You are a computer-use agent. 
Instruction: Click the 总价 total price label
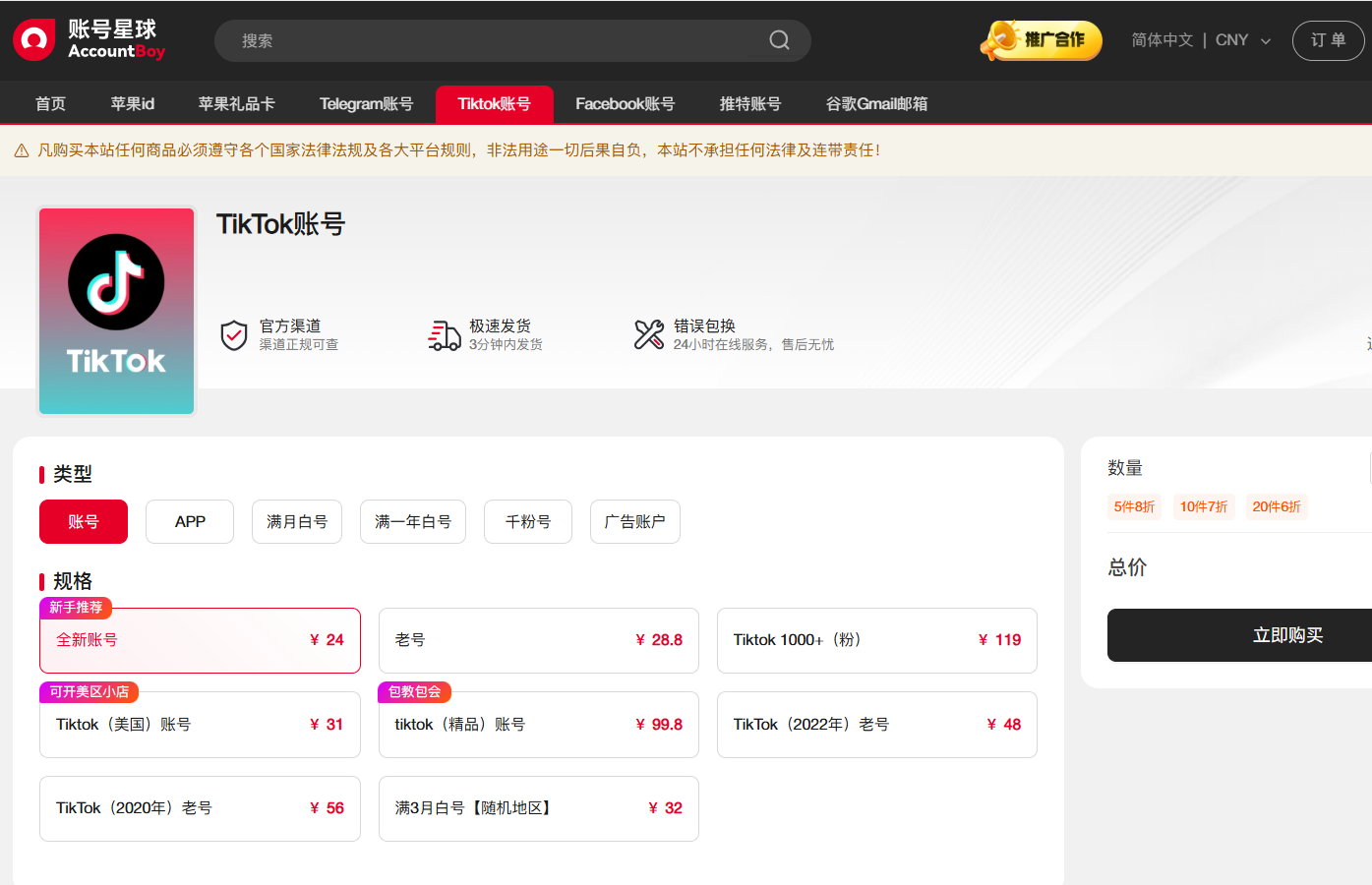(1127, 567)
